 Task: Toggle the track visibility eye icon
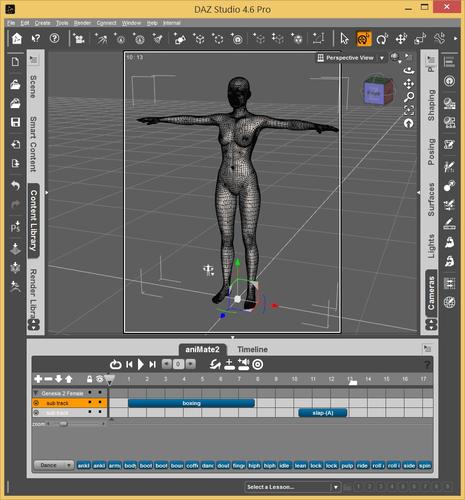[100, 379]
